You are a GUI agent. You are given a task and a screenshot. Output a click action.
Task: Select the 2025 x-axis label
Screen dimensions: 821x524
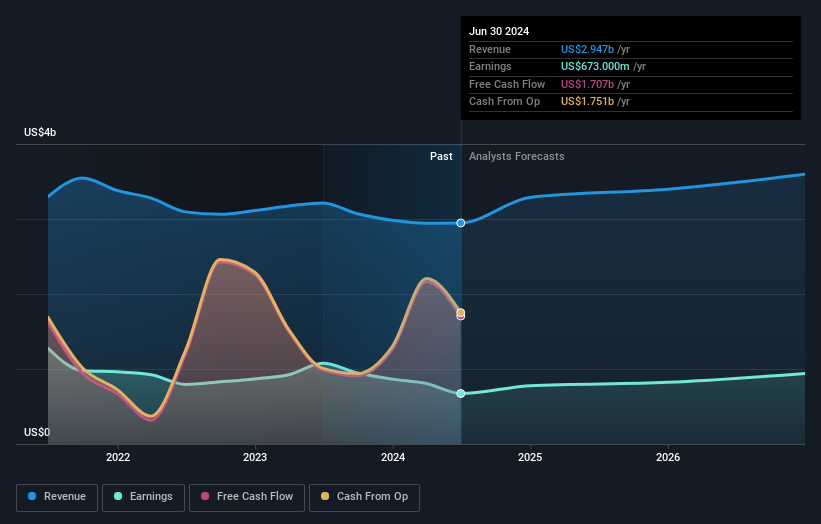pos(530,457)
